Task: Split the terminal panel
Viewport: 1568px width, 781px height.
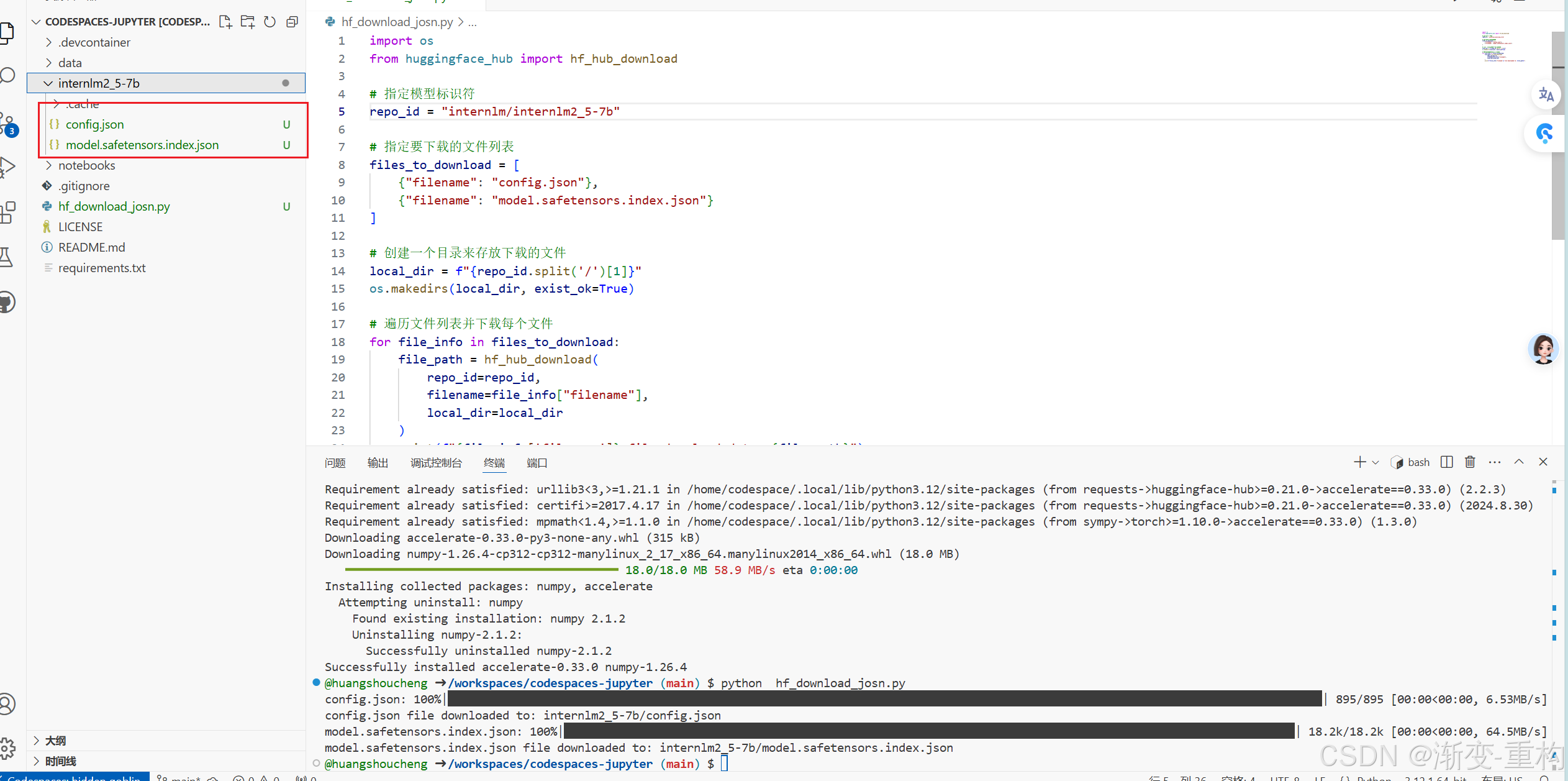Action: 1446,462
